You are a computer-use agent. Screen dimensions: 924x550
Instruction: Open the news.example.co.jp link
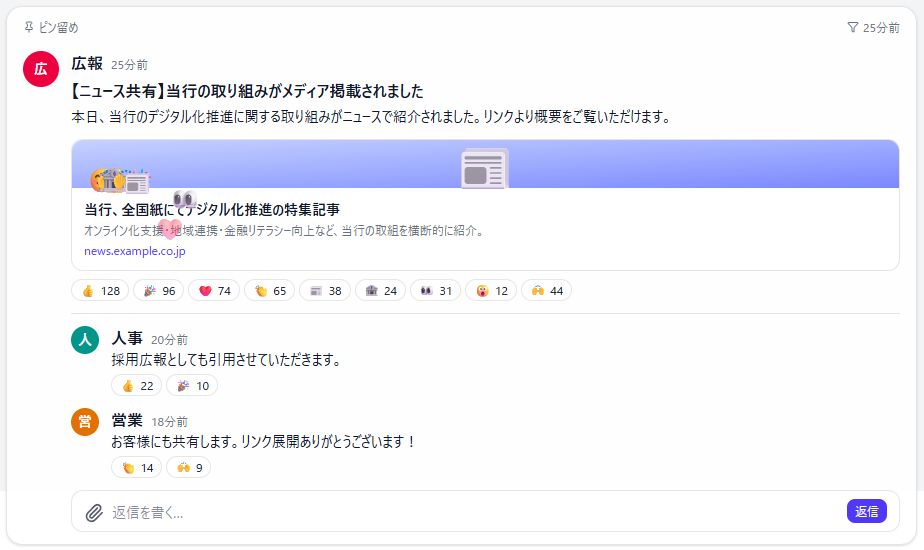[134, 251]
